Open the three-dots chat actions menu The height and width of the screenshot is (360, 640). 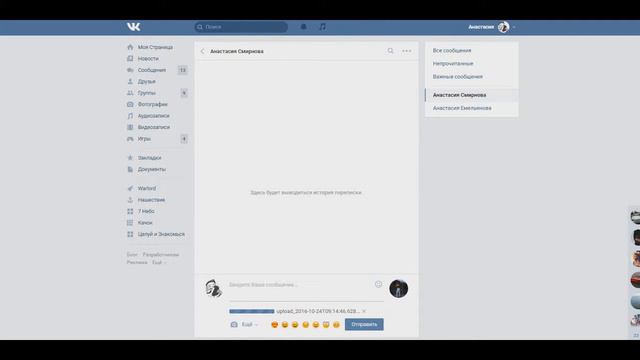click(407, 51)
